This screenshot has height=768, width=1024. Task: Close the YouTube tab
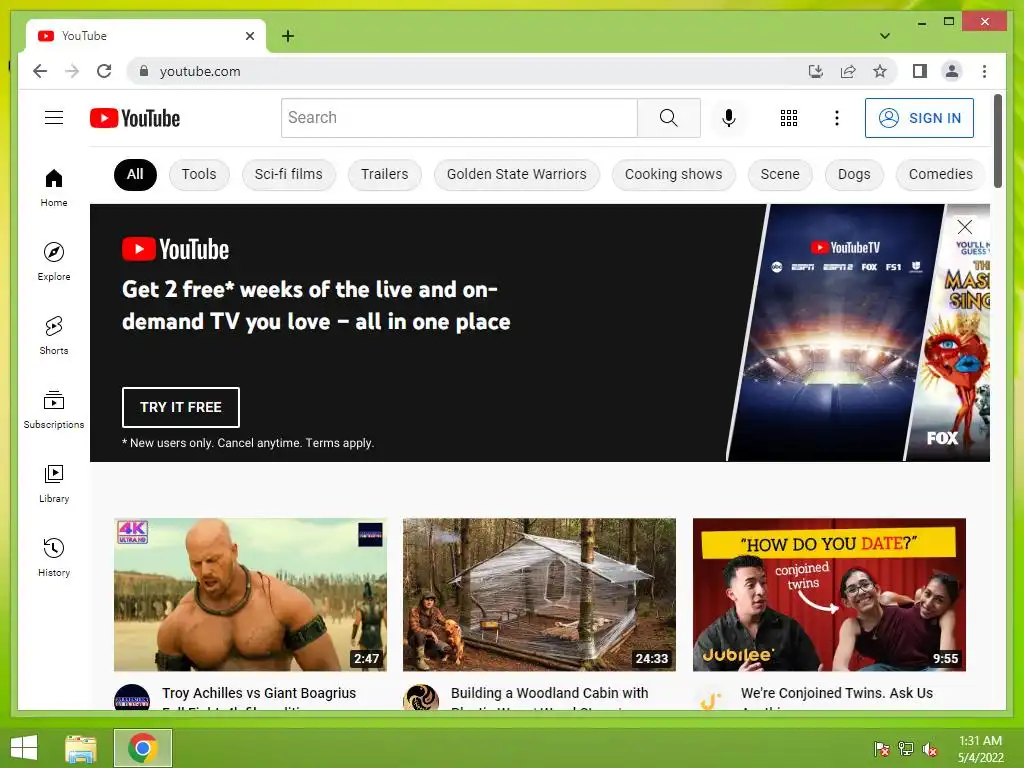(249, 36)
